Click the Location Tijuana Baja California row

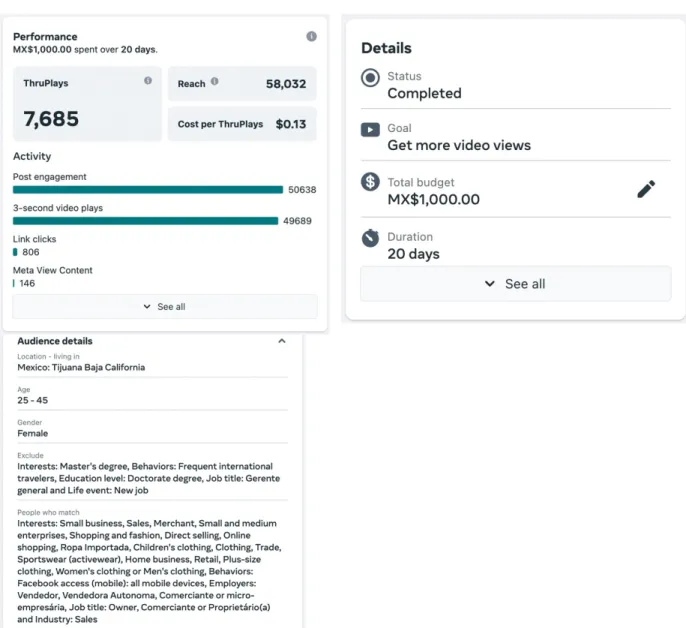(x=152, y=363)
